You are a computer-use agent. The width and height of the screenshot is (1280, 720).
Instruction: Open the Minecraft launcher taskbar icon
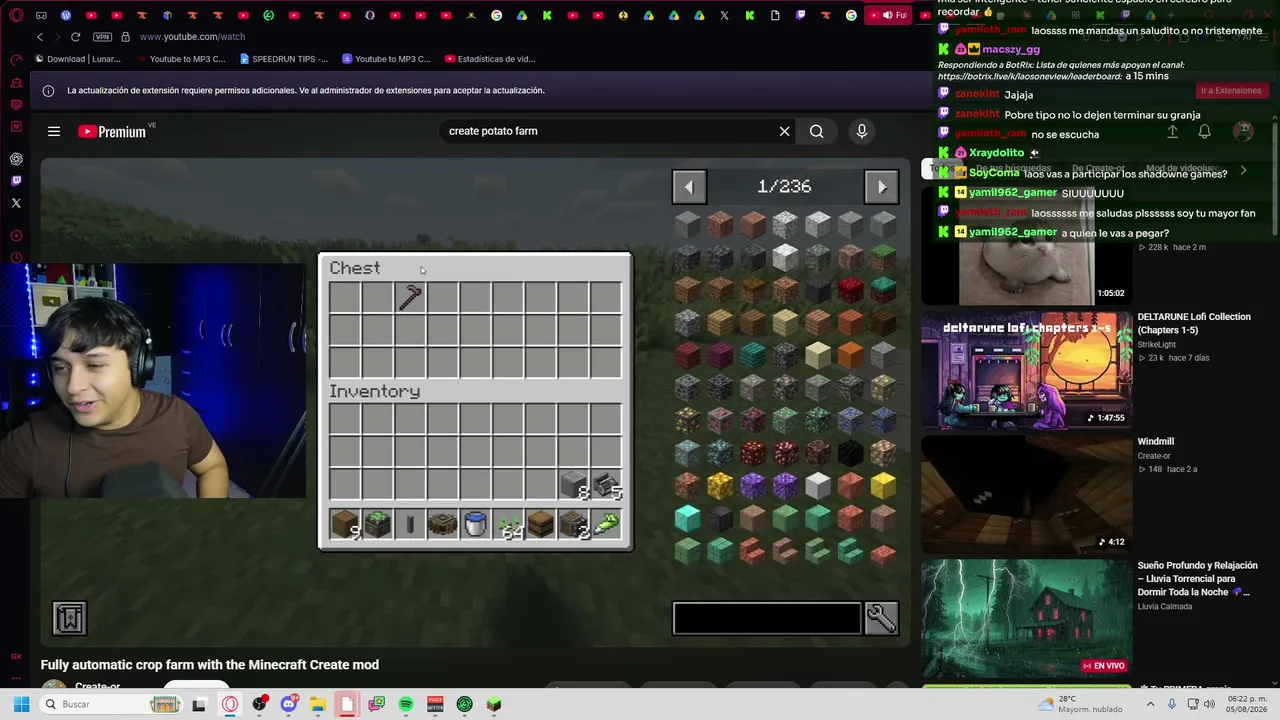494,704
